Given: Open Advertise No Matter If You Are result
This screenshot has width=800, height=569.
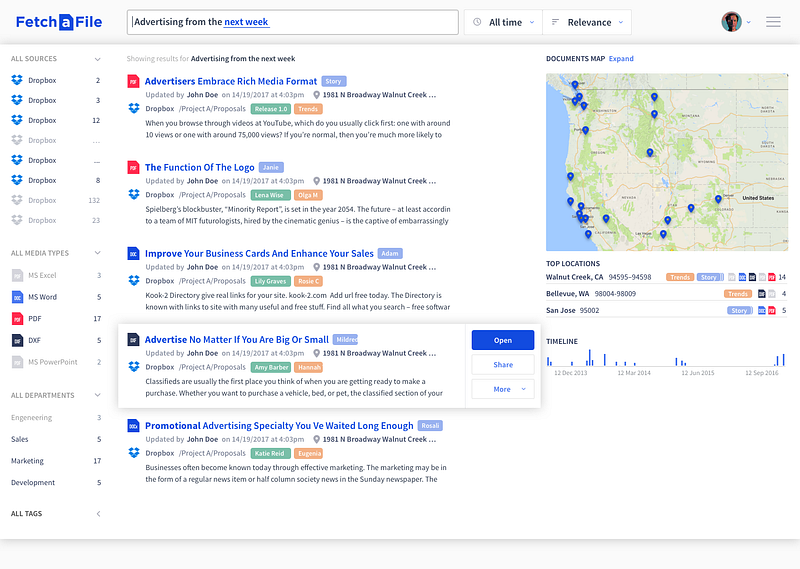Looking at the screenshot, I should coord(237,340).
